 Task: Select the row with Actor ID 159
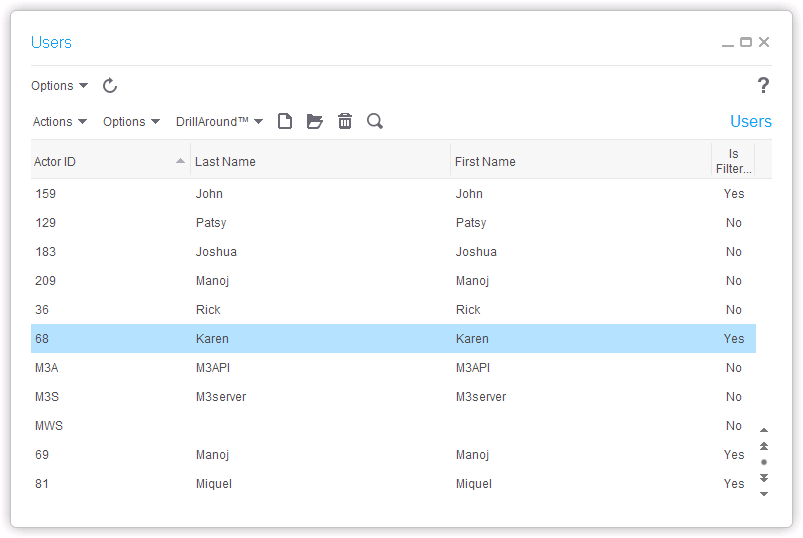click(x=390, y=194)
